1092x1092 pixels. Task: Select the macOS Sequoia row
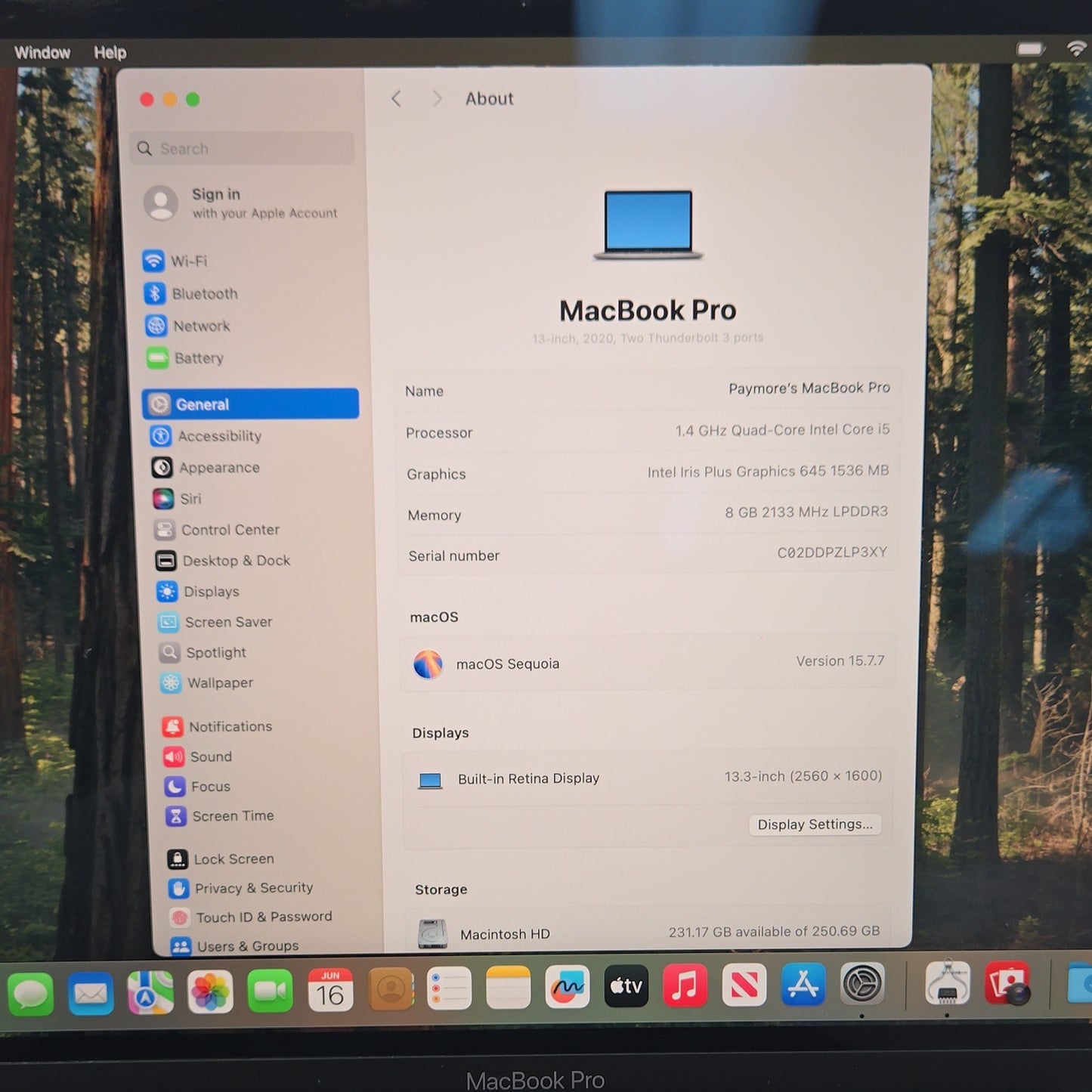click(648, 663)
